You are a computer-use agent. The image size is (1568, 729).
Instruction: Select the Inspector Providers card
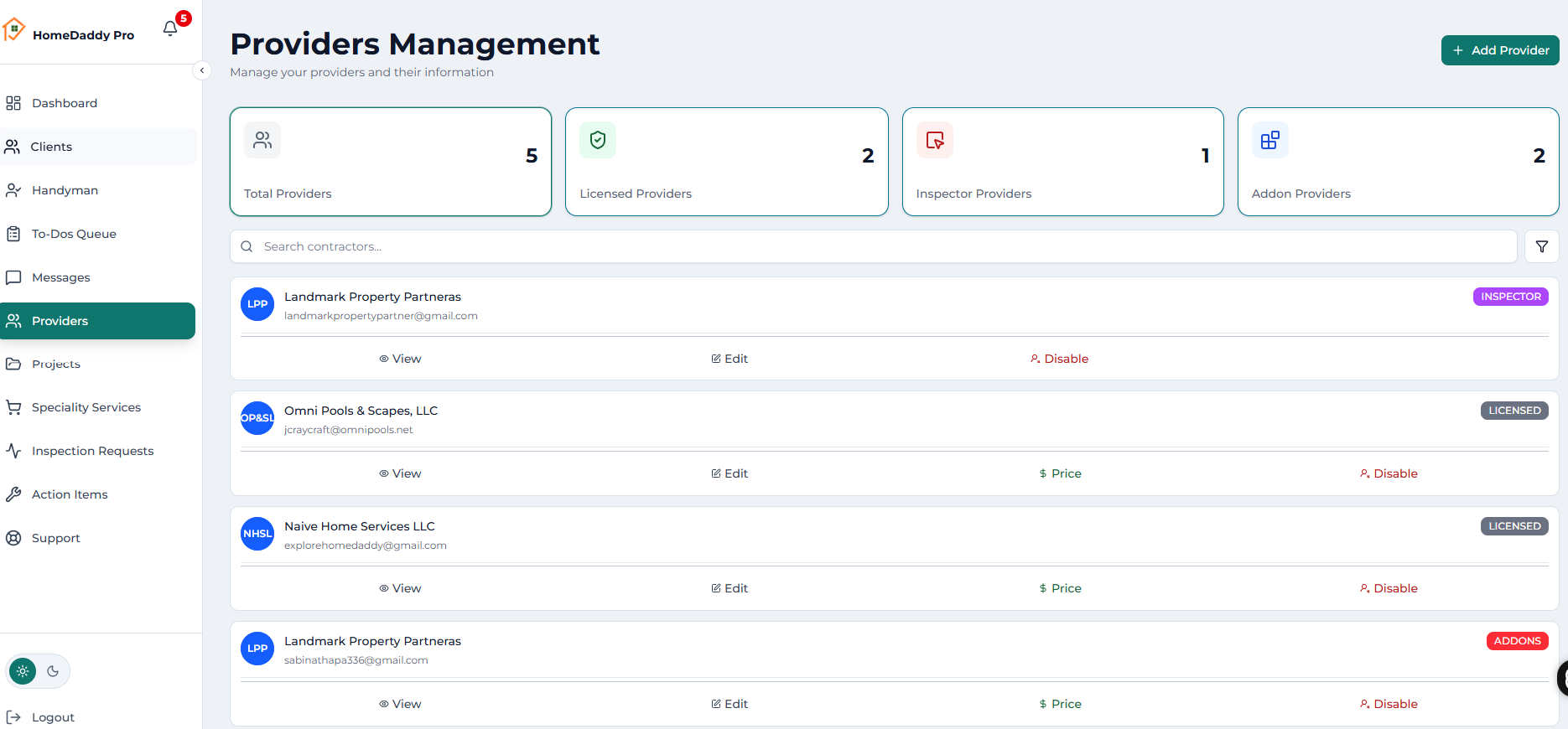[1063, 162]
